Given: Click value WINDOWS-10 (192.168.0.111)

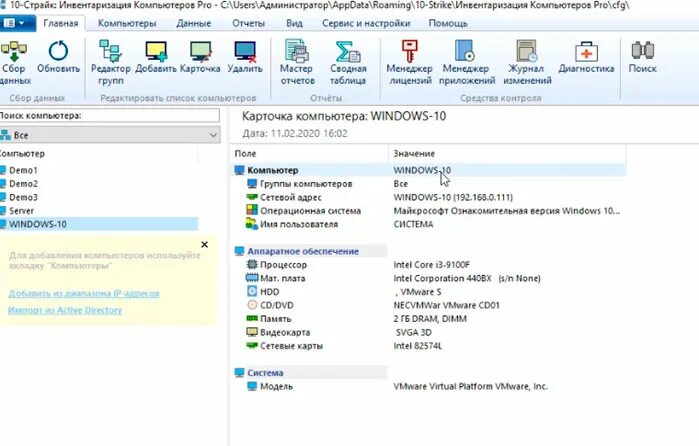Looking at the screenshot, I should (x=453, y=197).
